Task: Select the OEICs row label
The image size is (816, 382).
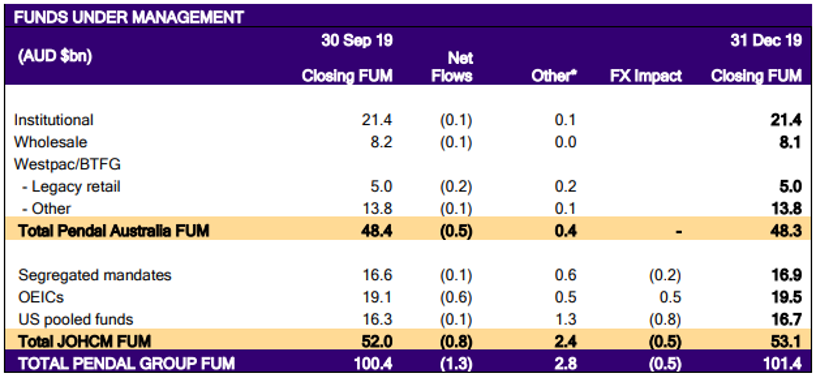Action: point(42,297)
